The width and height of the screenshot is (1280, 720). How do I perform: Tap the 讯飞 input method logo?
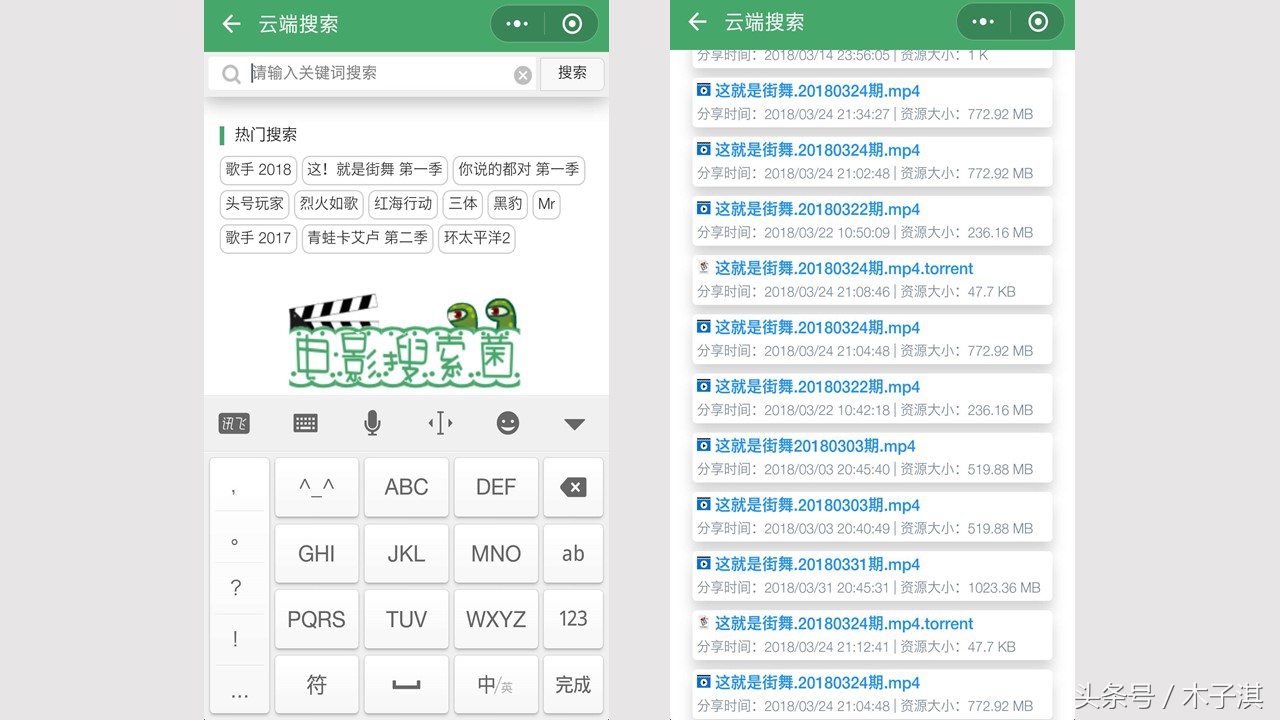click(x=234, y=423)
